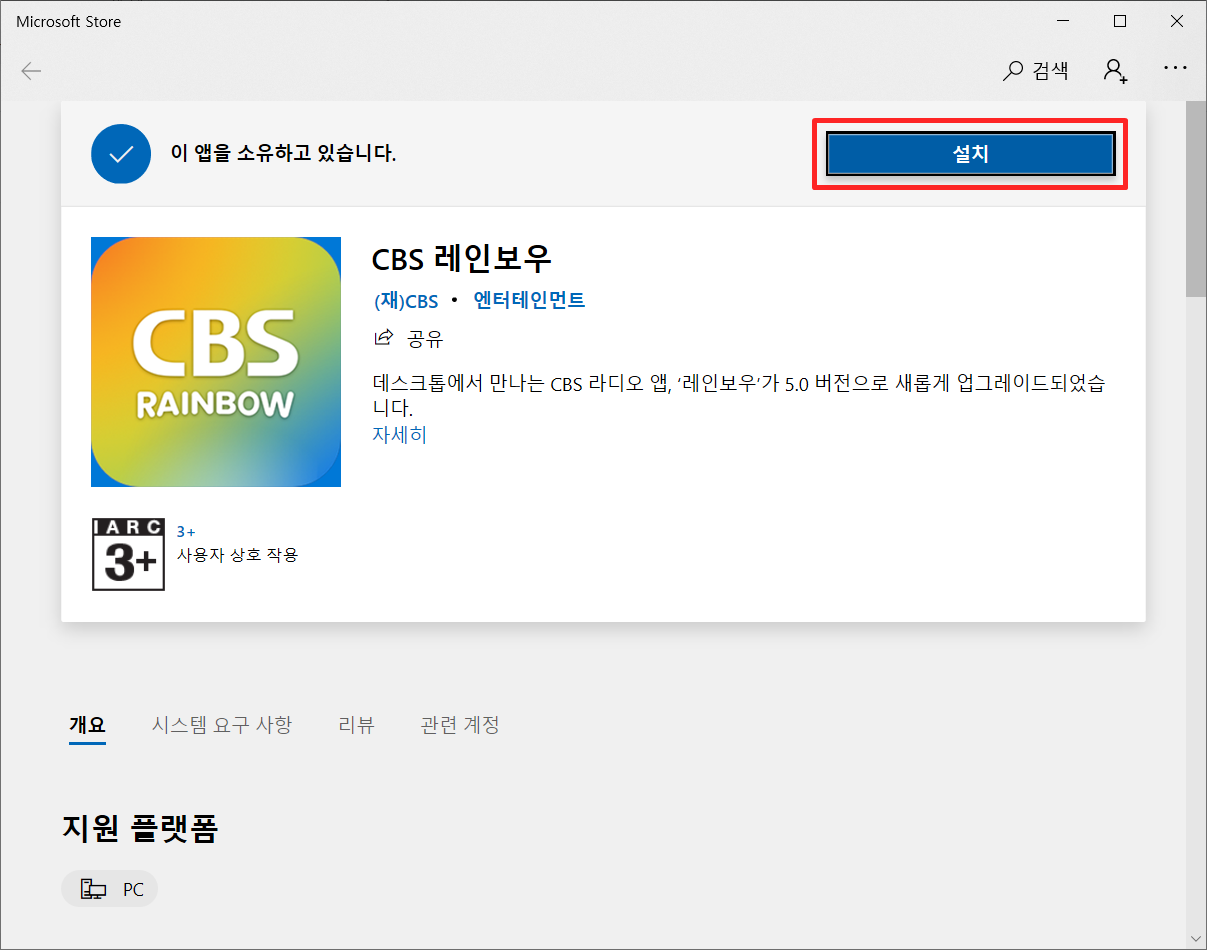The width and height of the screenshot is (1207, 950).
Task: Close the Microsoft Store window
Action: [1177, 21]
